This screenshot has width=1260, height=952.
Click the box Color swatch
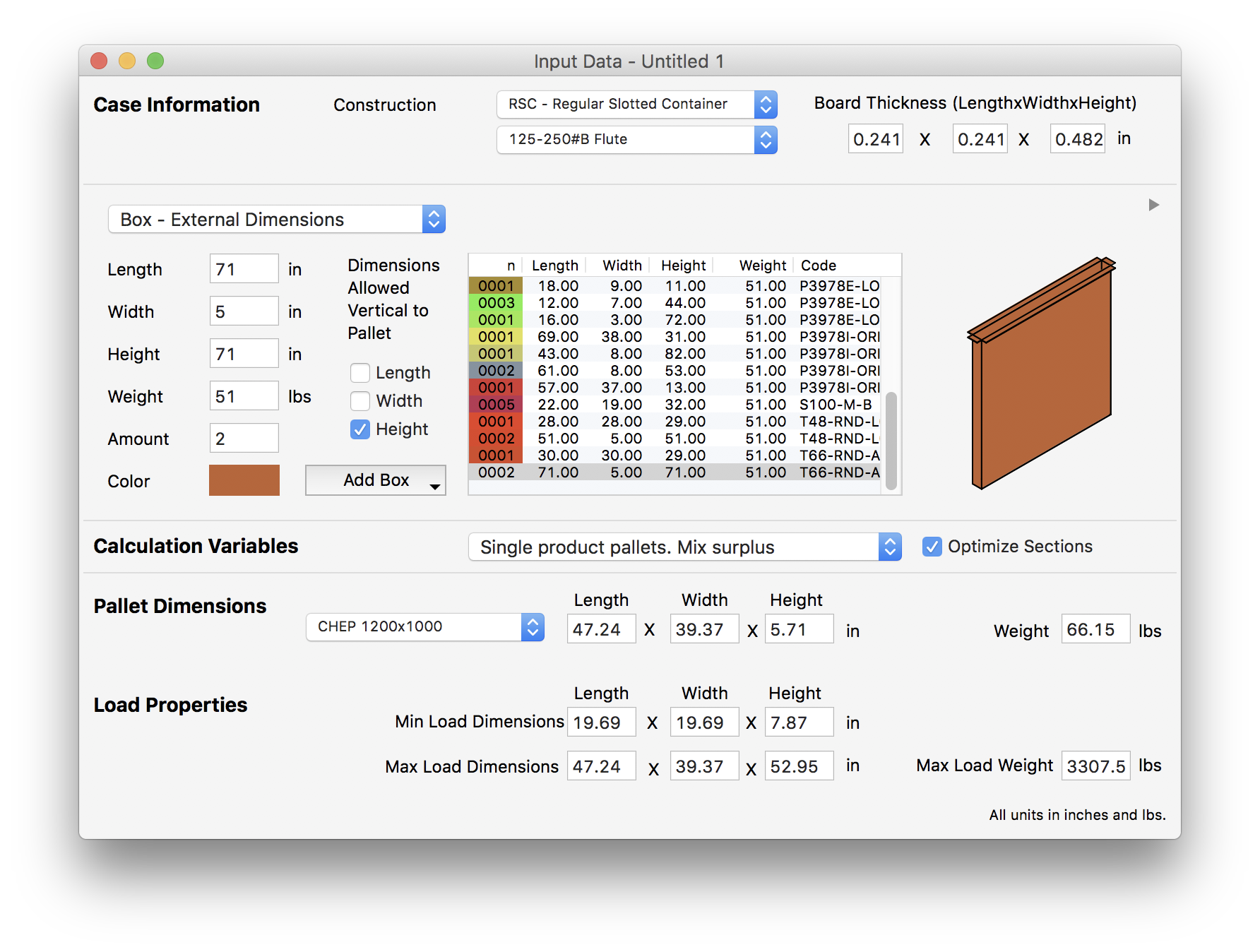pyautogui.click(x=244, y=480)
